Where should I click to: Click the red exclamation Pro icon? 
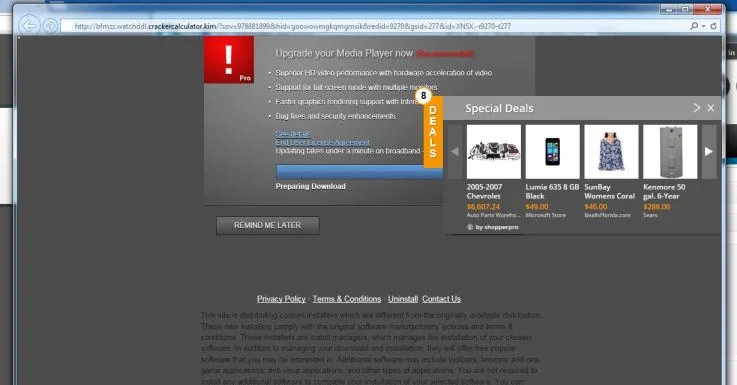tap(229, 60)
